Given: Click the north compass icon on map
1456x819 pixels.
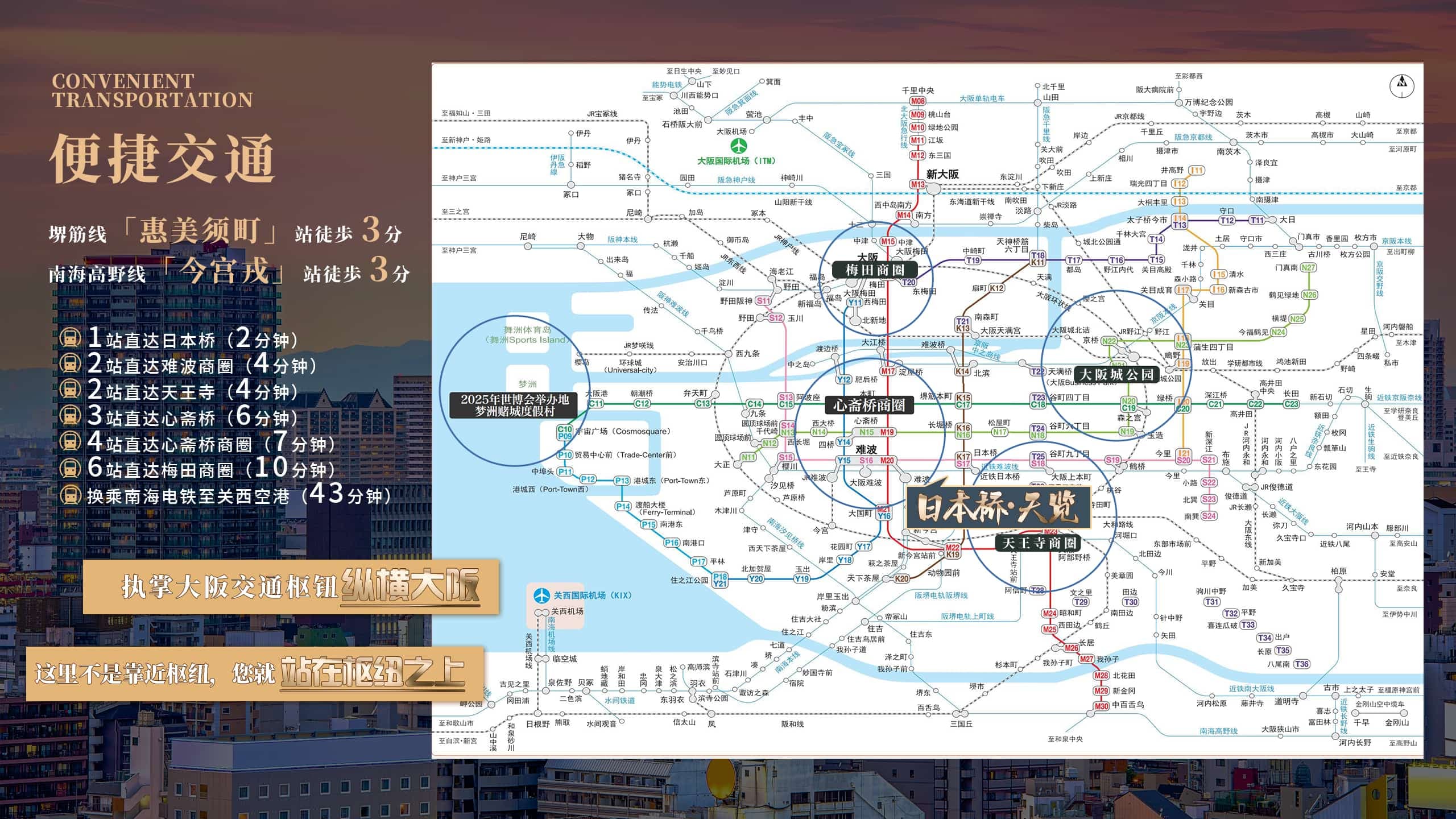Looking at the screenshot, I should (1401, 86).
